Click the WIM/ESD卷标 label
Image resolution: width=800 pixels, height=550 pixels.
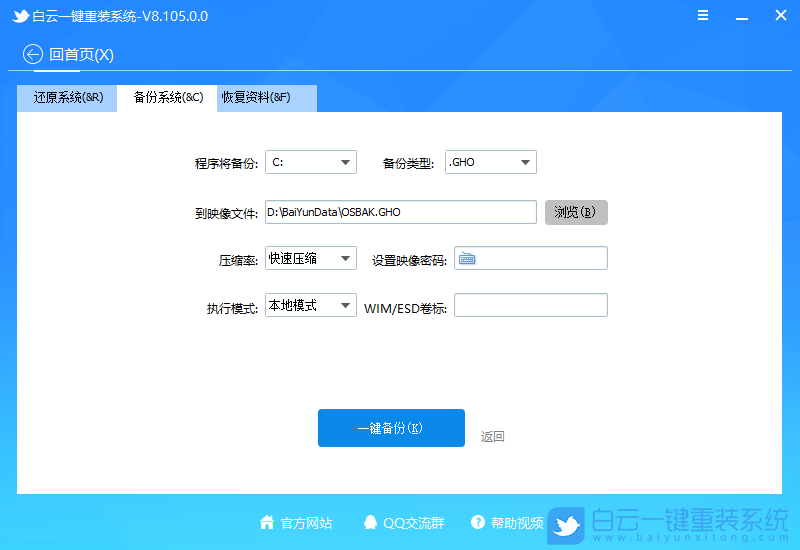tap(405, 309)
